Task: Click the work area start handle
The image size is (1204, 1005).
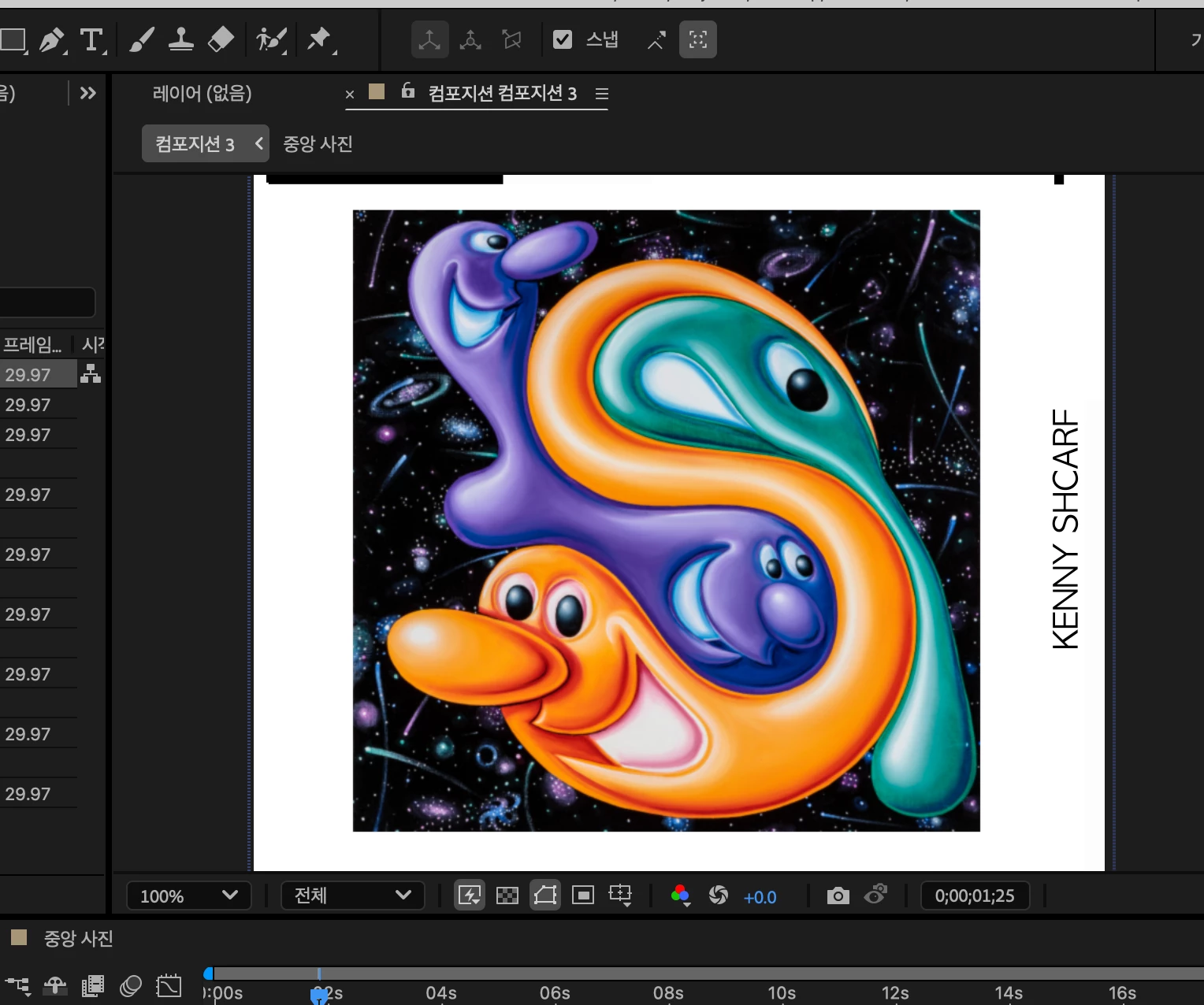Action: tap(208, 973)
